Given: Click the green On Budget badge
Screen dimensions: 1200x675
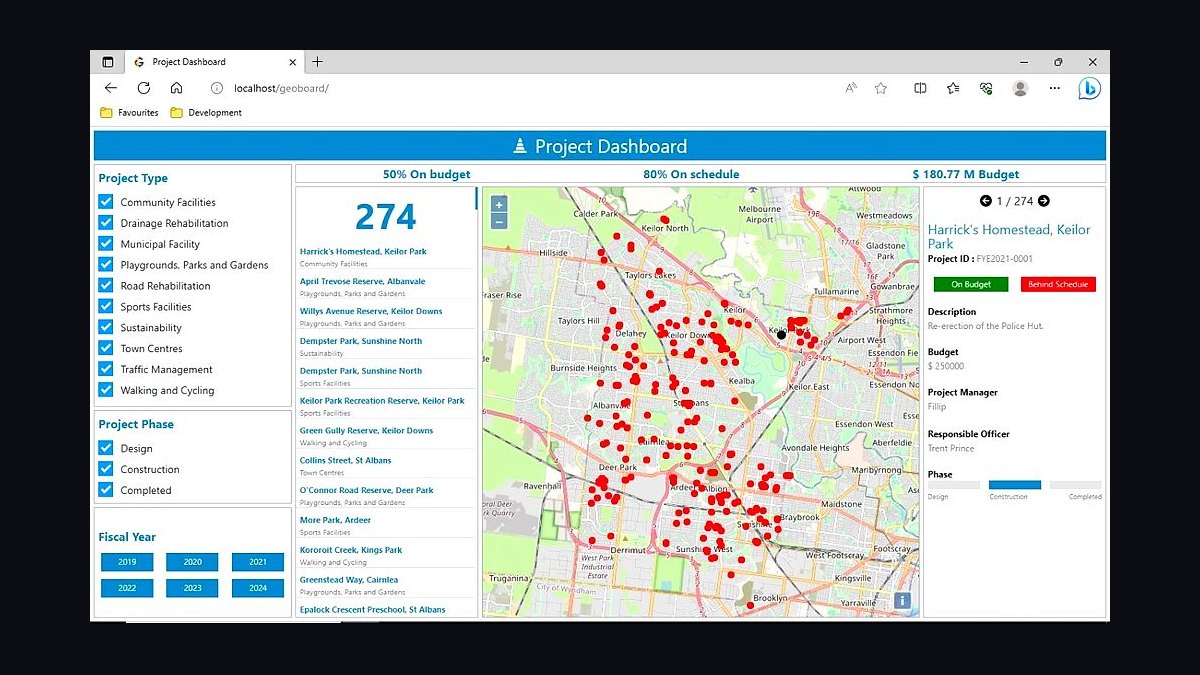Looking at the screenshot, I should point(971,284).
